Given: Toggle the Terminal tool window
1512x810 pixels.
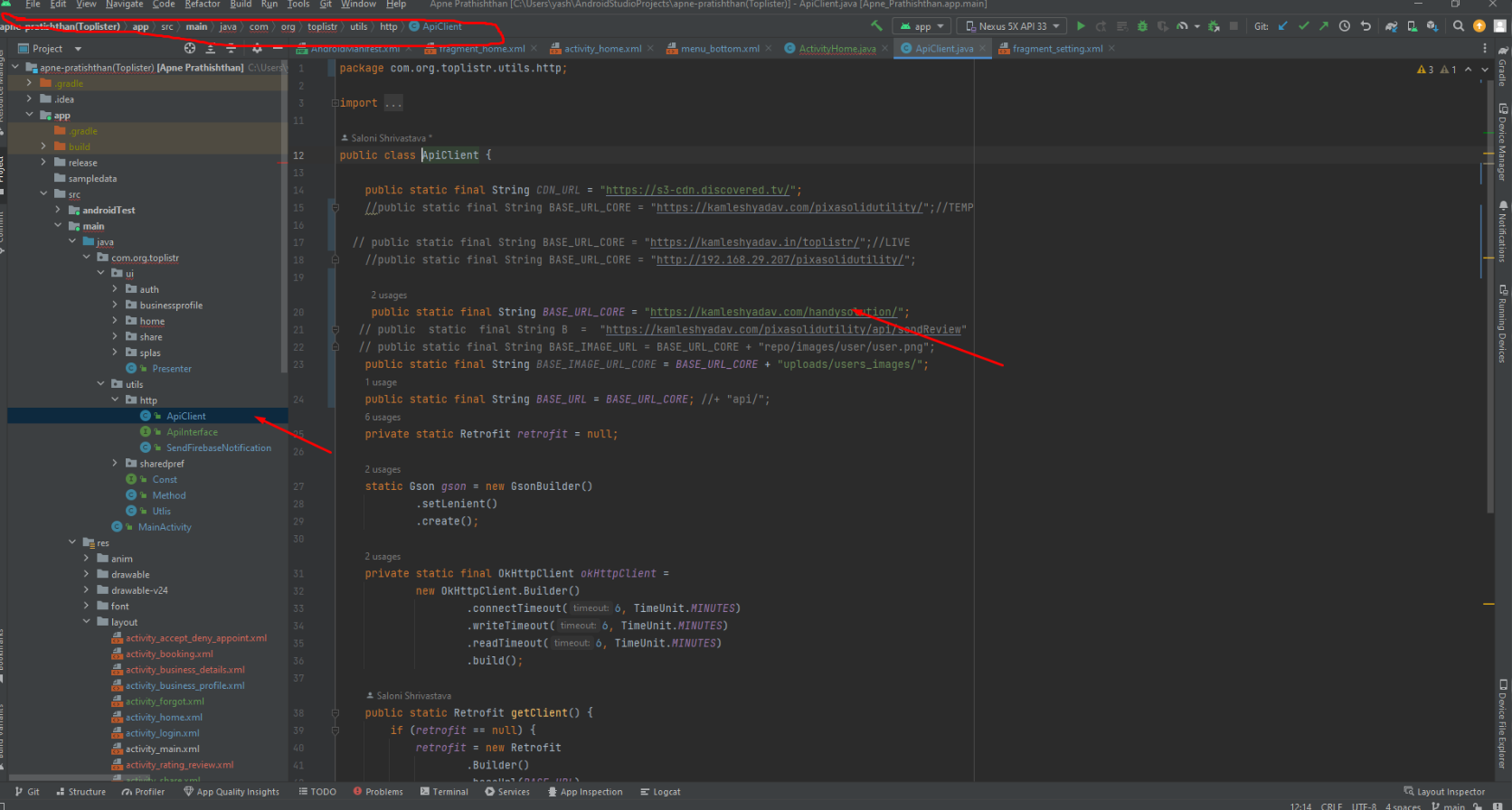Looking at the screenshot, I should (x=444, y=792).
